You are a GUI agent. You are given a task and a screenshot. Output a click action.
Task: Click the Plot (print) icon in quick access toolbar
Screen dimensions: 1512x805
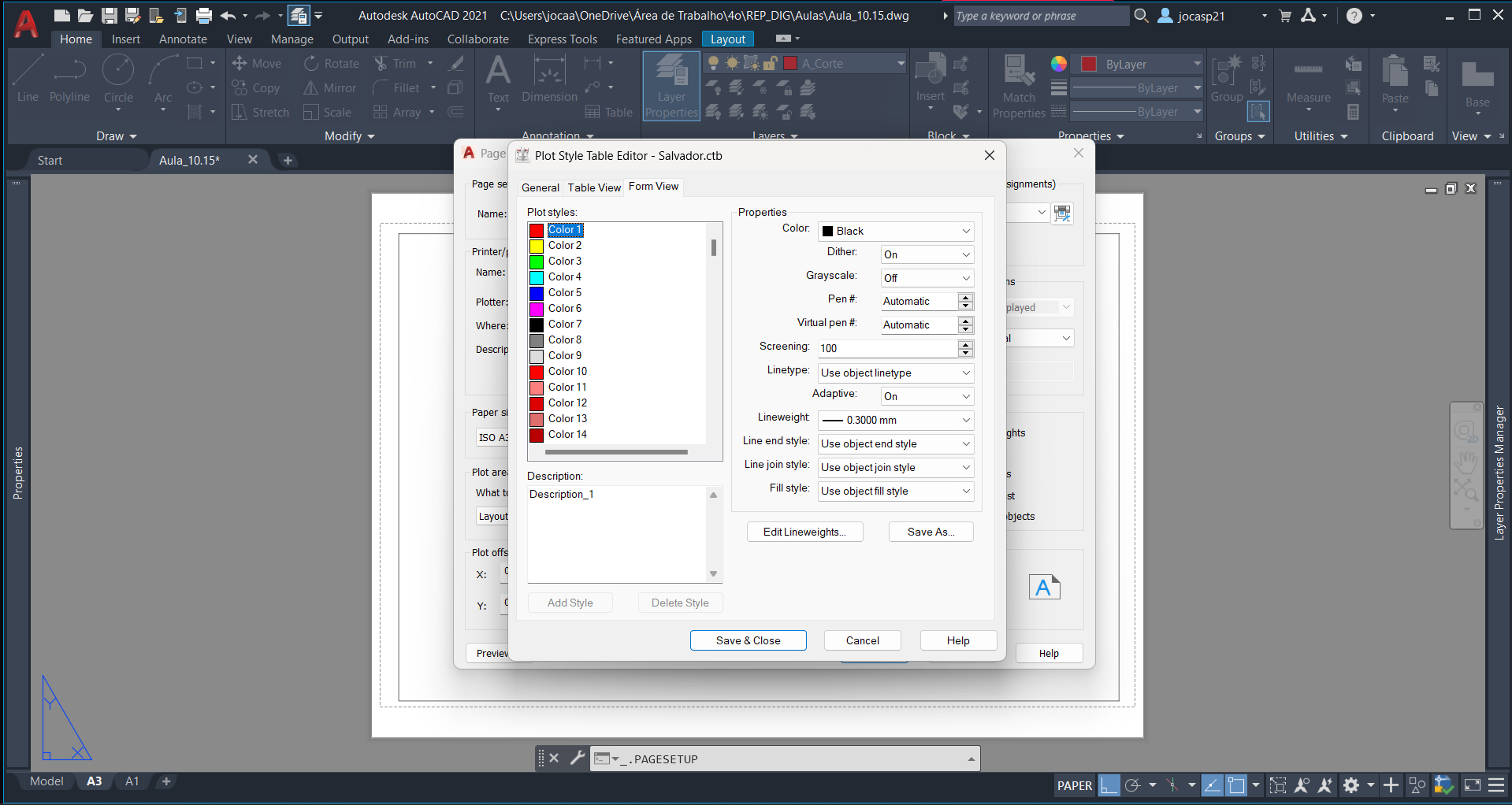pos(204,16)
